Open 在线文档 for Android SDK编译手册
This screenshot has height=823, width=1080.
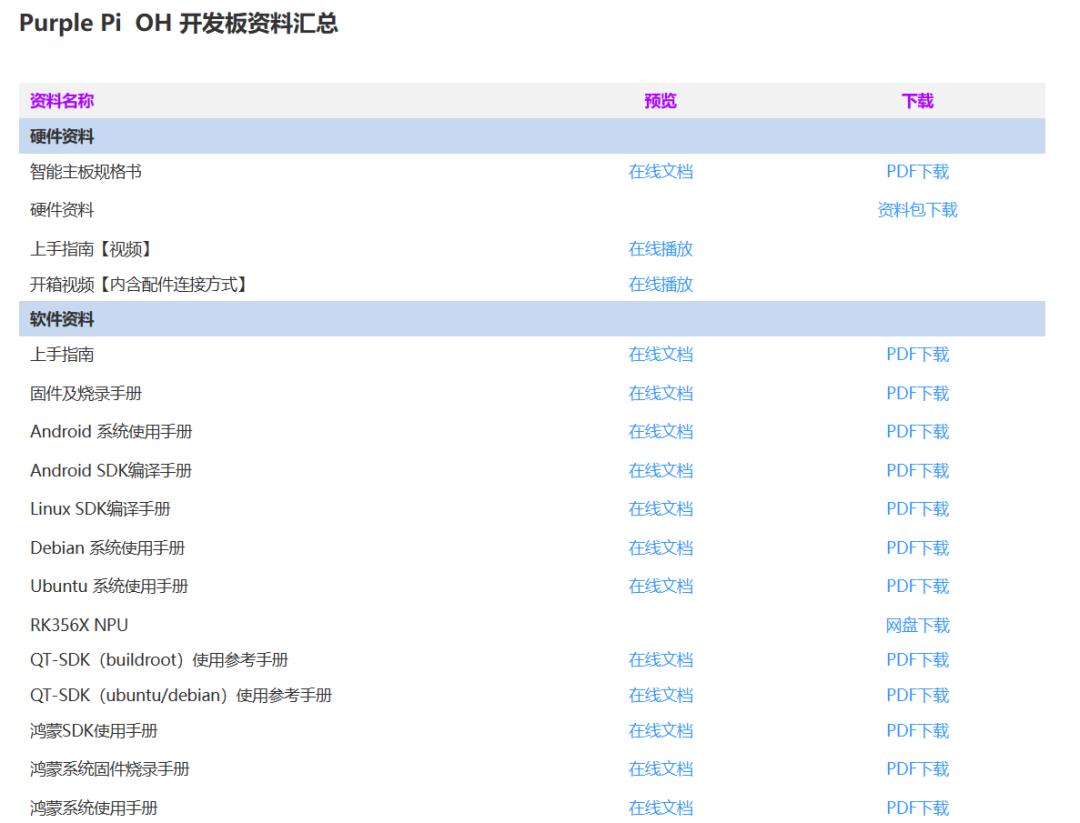pyautogui.click(x=660, y=470)
